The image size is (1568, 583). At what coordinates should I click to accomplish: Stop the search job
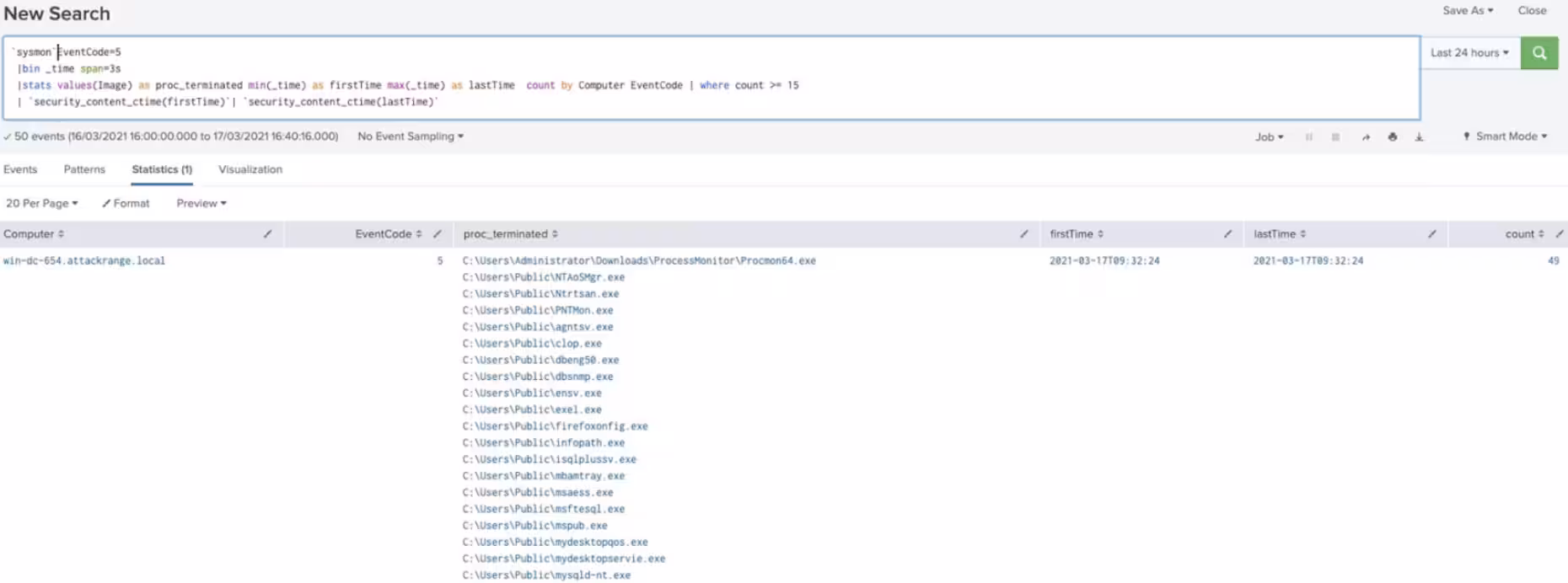coord(1336,136)
